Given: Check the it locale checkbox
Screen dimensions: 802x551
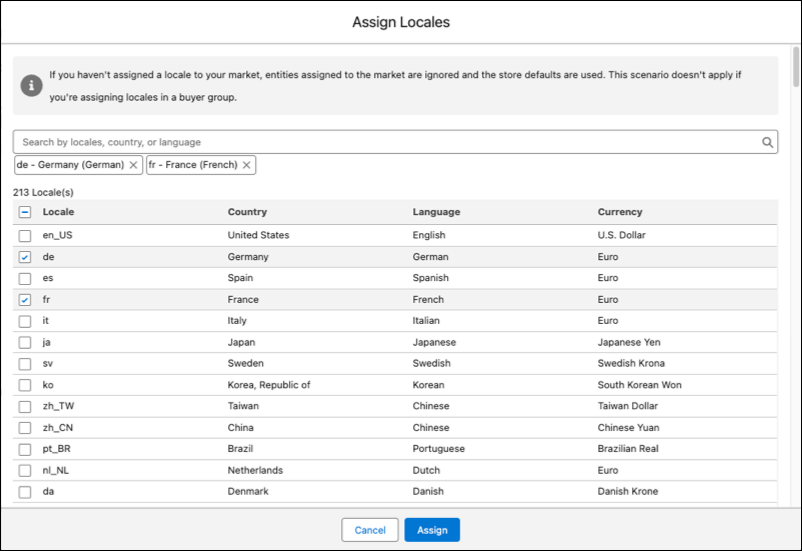Looking at the screenshot, I should [x=25, y=321].
